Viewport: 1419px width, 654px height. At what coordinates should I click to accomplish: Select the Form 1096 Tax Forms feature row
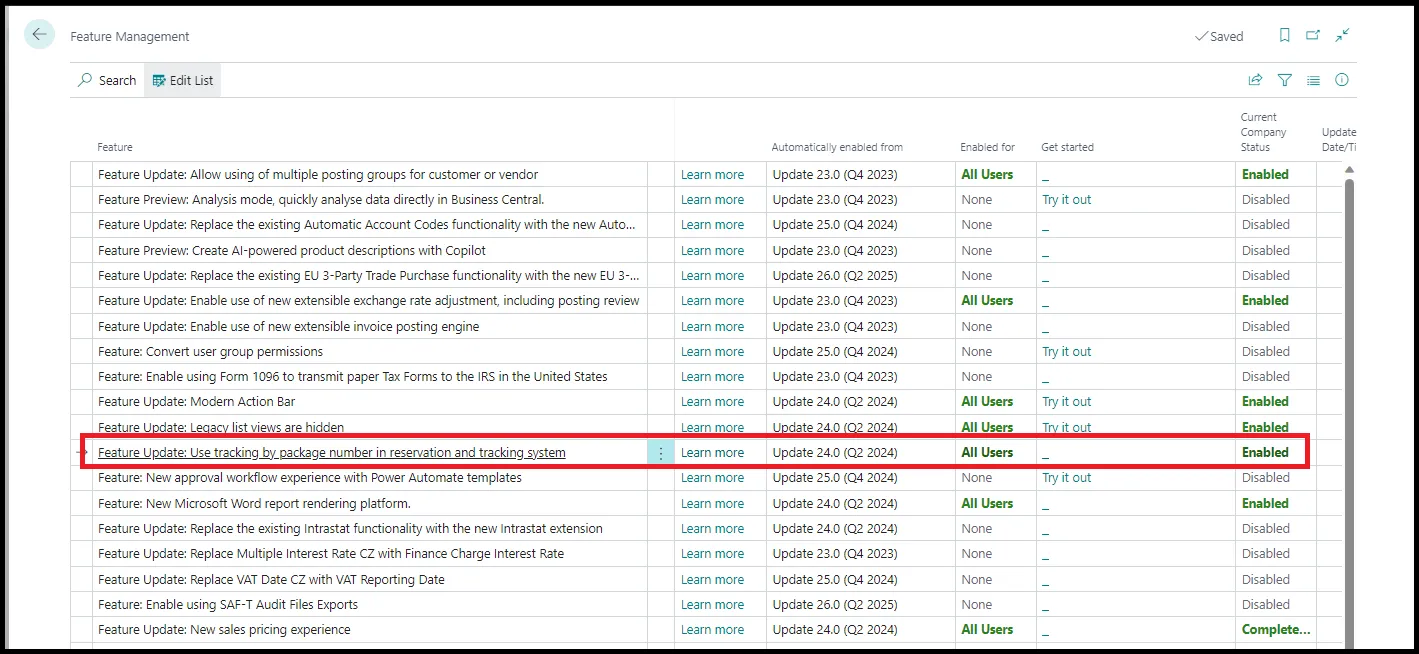[x=353, y=377]
